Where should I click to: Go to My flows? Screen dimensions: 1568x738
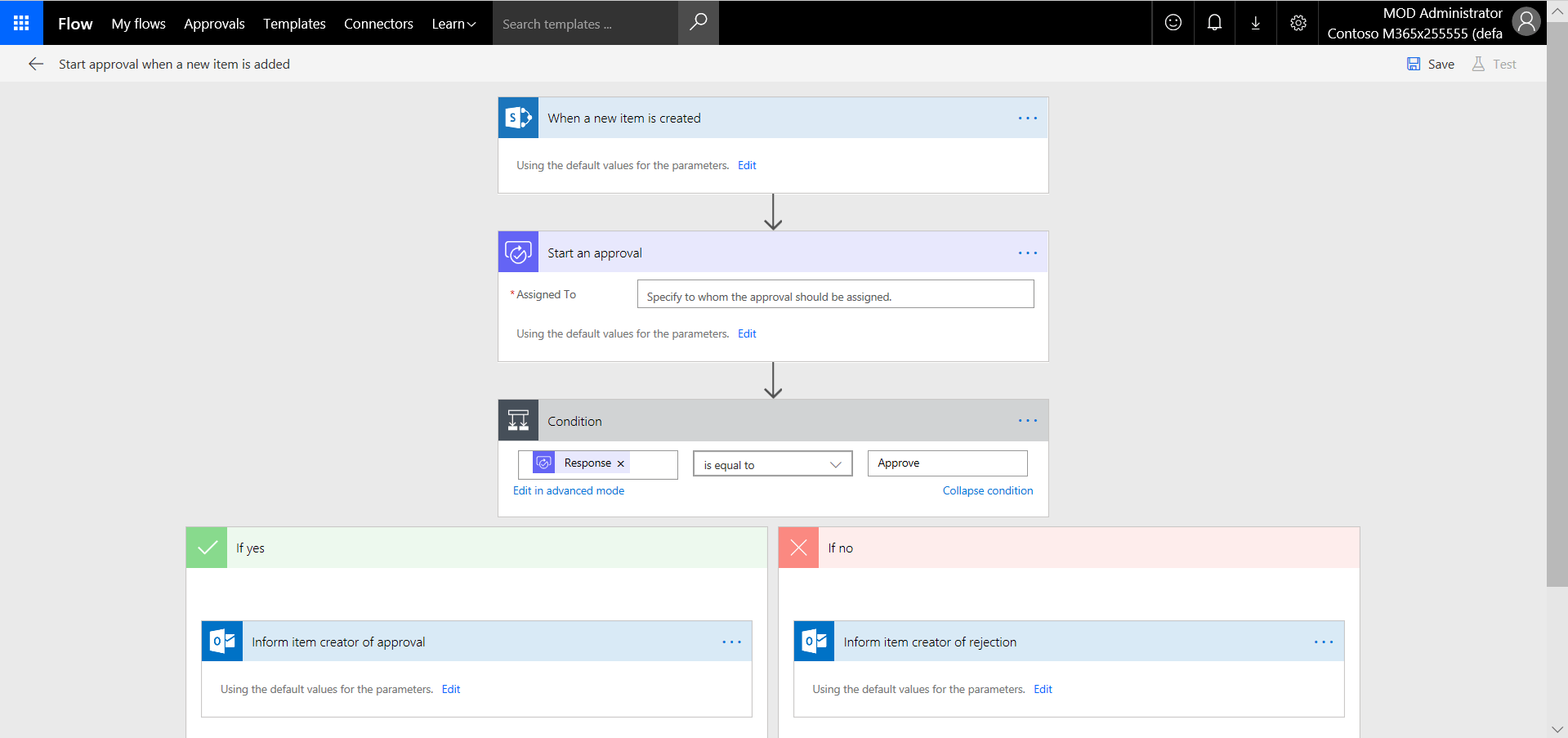(x=139, y=24)
